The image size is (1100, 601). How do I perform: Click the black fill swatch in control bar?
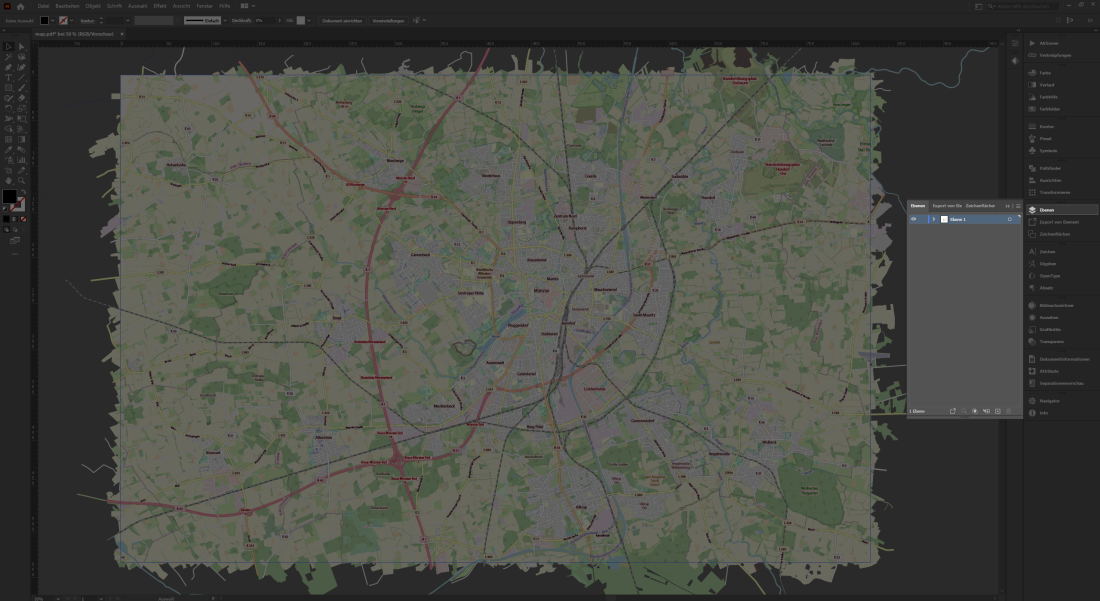click(x=44, y=20)
